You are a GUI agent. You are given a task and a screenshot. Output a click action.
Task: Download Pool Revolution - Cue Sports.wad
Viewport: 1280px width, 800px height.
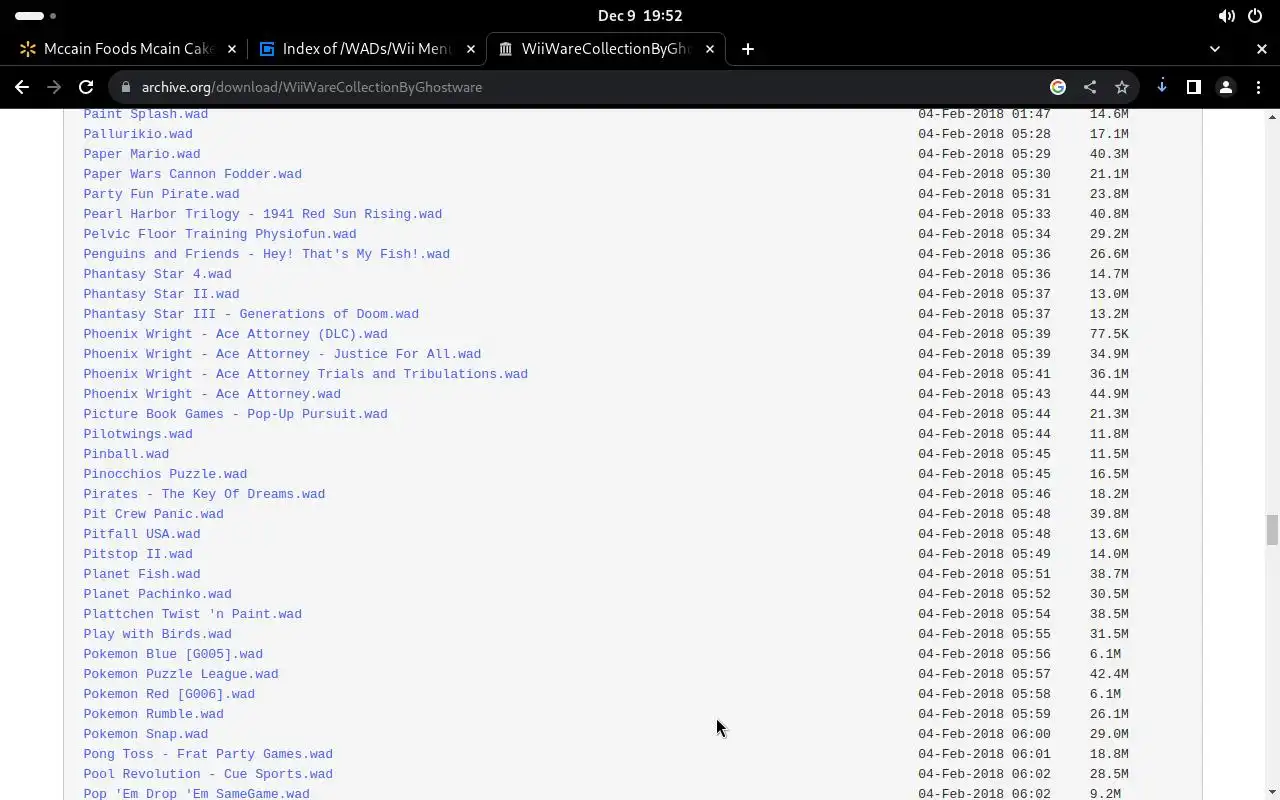pos(208,774)
